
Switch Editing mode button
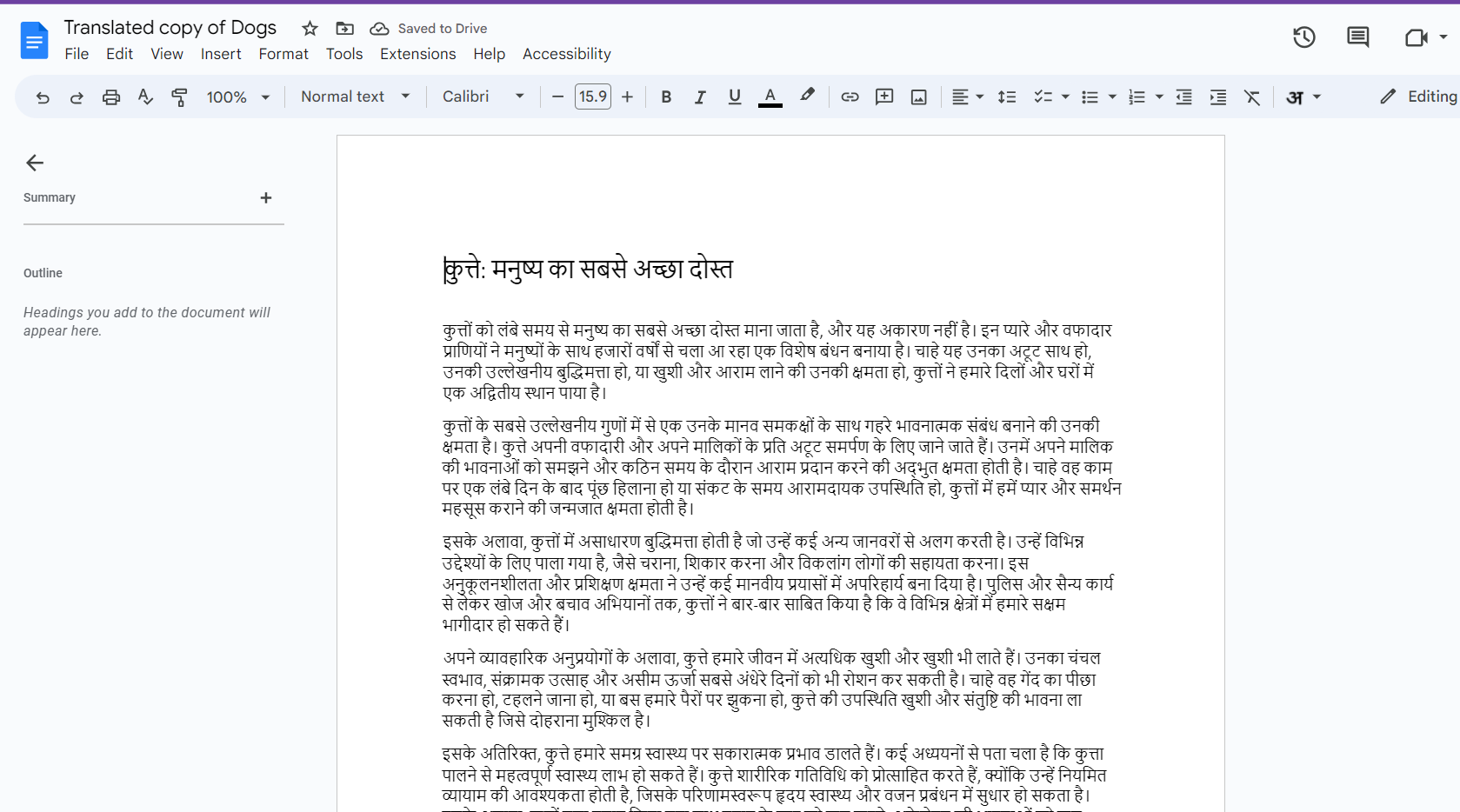[1418, 97]
